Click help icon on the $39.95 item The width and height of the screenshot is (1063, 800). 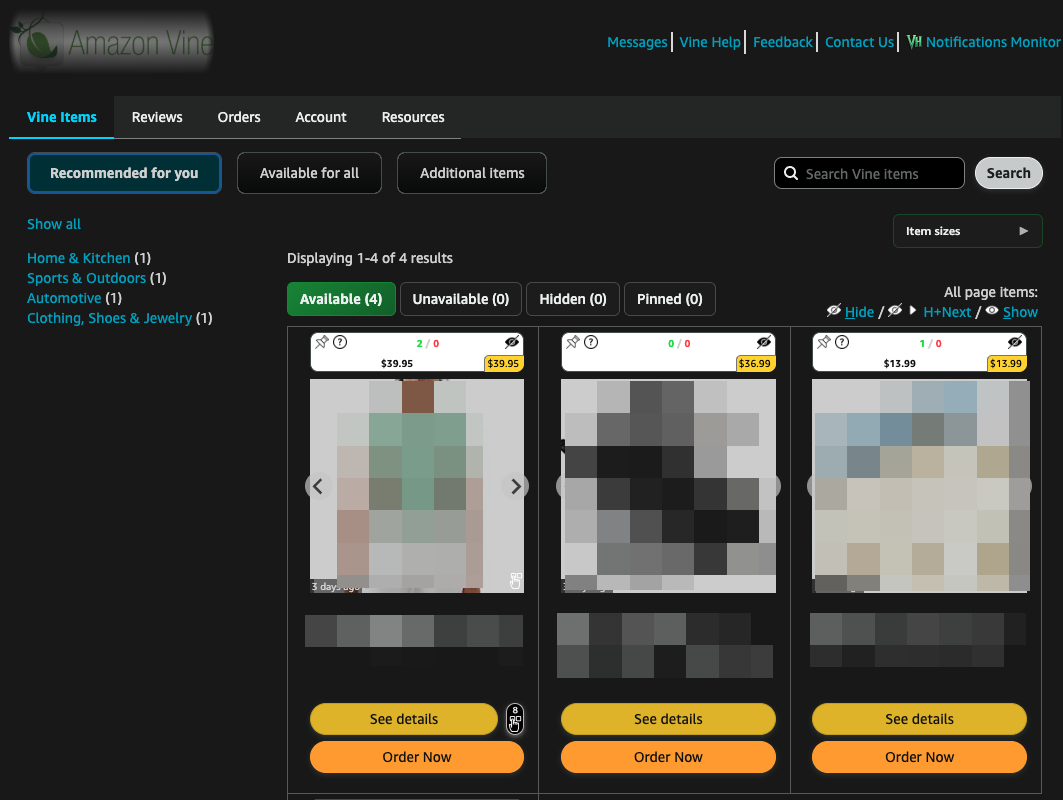pos(340,342)
